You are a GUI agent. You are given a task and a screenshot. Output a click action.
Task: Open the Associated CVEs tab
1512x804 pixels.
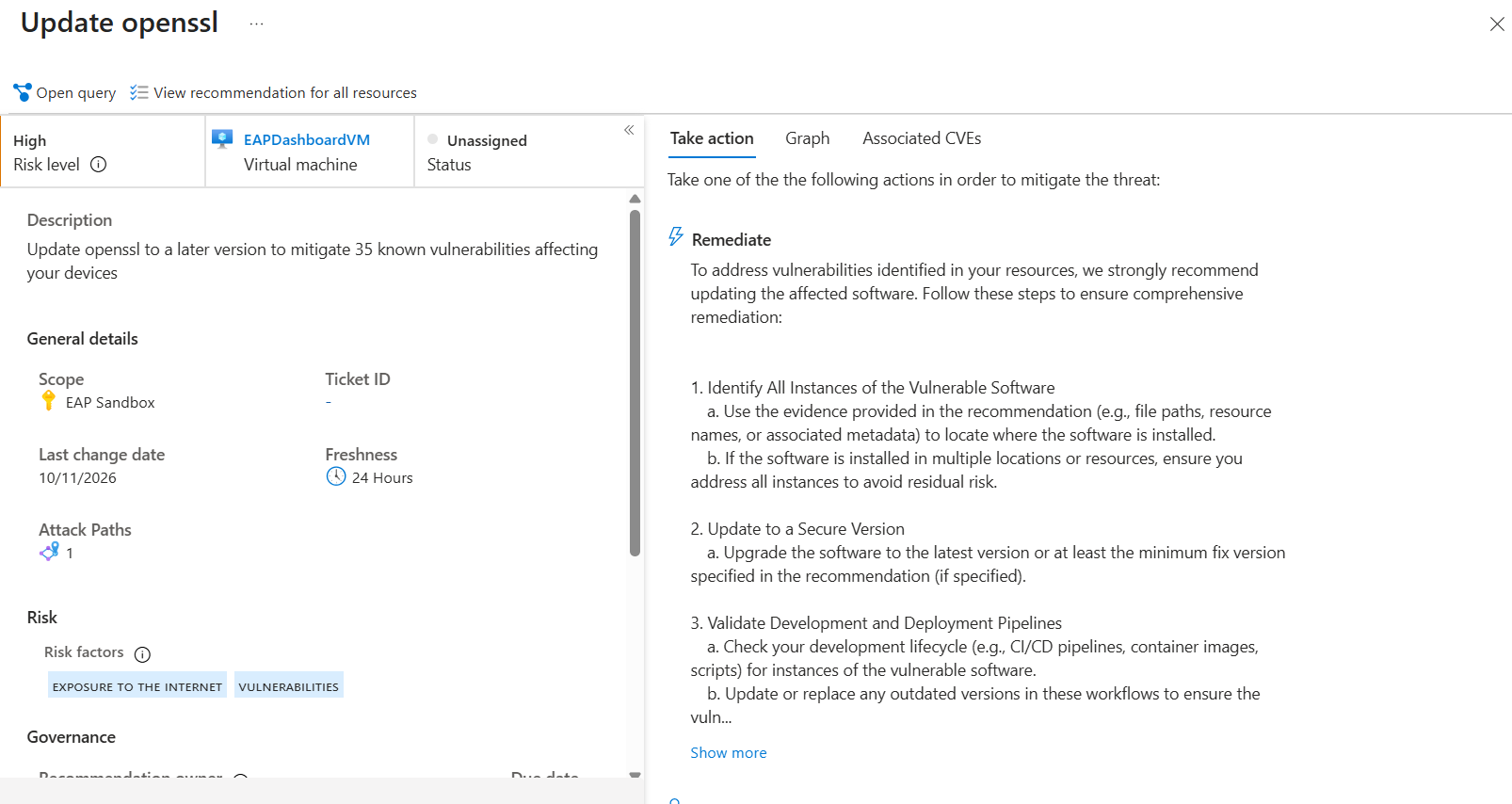click(x=922, y=138)
